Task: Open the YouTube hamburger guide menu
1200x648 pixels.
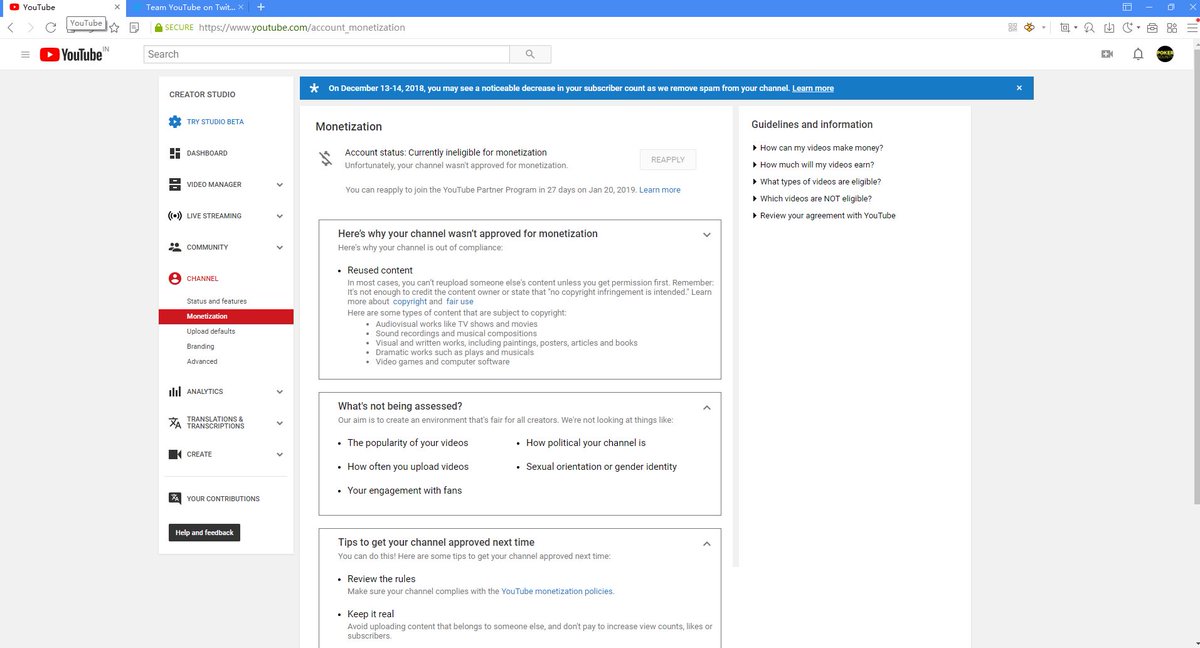Action: point(25,54)
